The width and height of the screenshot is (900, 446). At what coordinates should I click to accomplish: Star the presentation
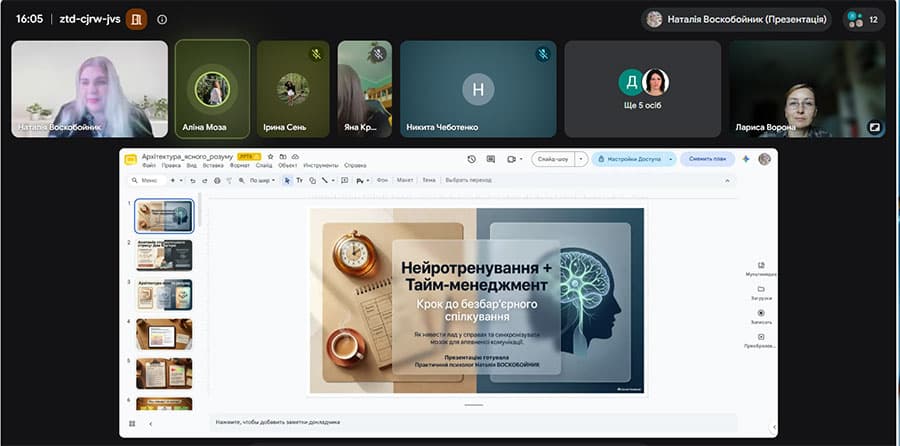pos(270,157)
